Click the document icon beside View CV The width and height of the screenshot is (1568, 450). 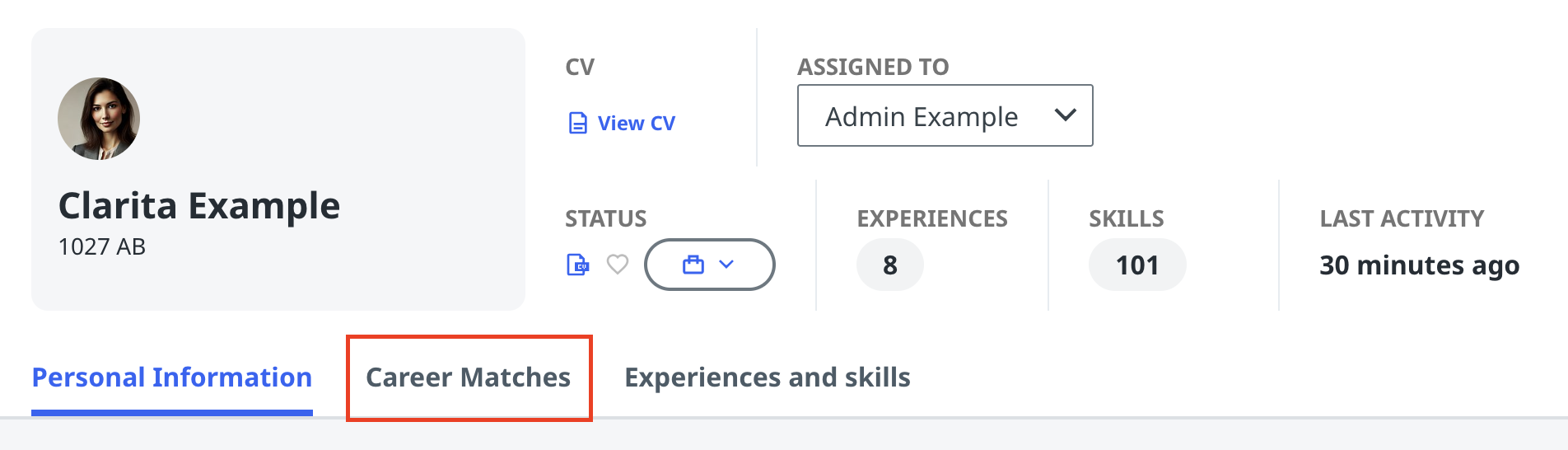pyautogui.click(x=578, y=124)
